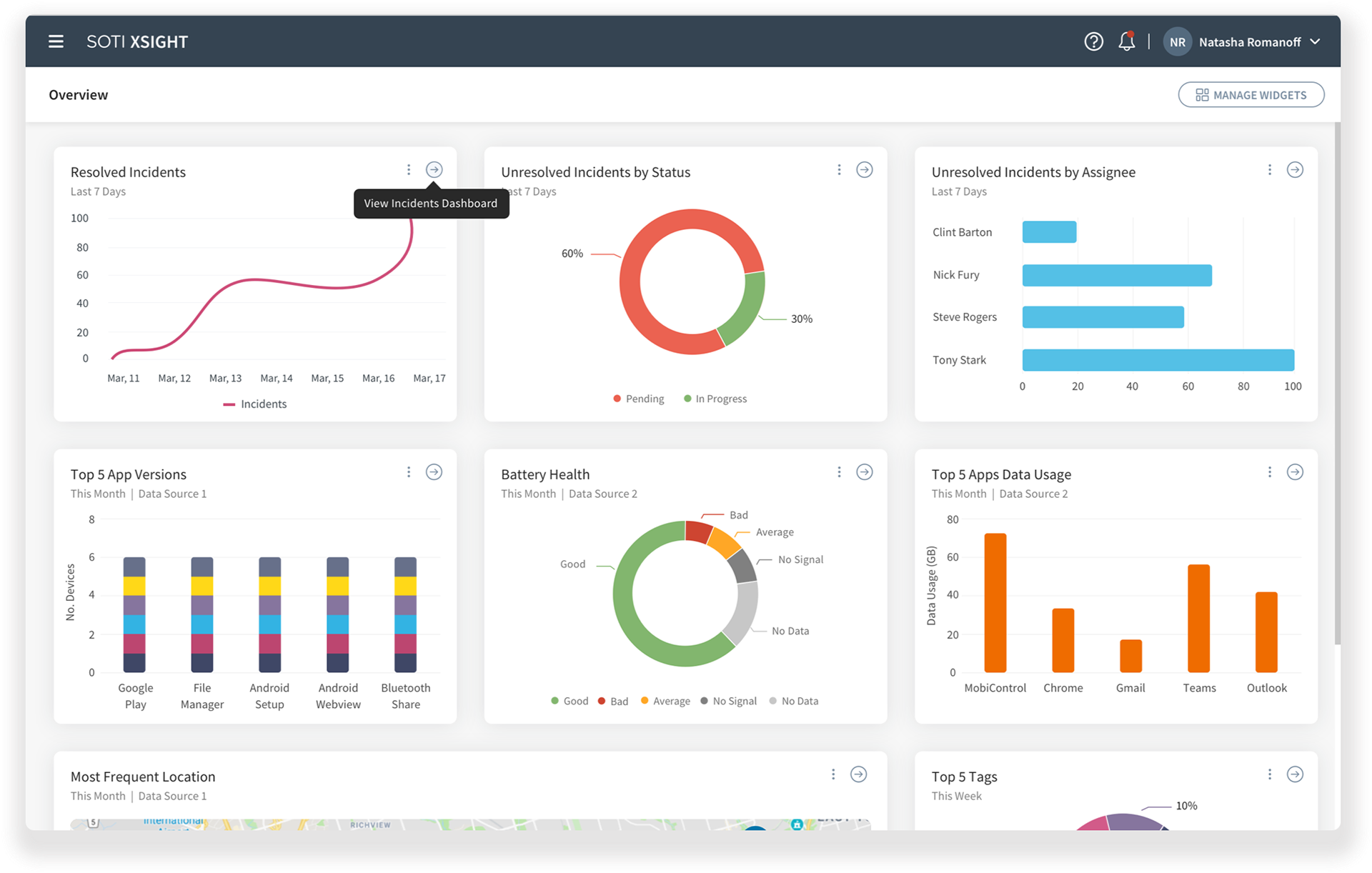Open the notifications bell
This screenshot has width=1372, height=873.
tap(1127, 41)
